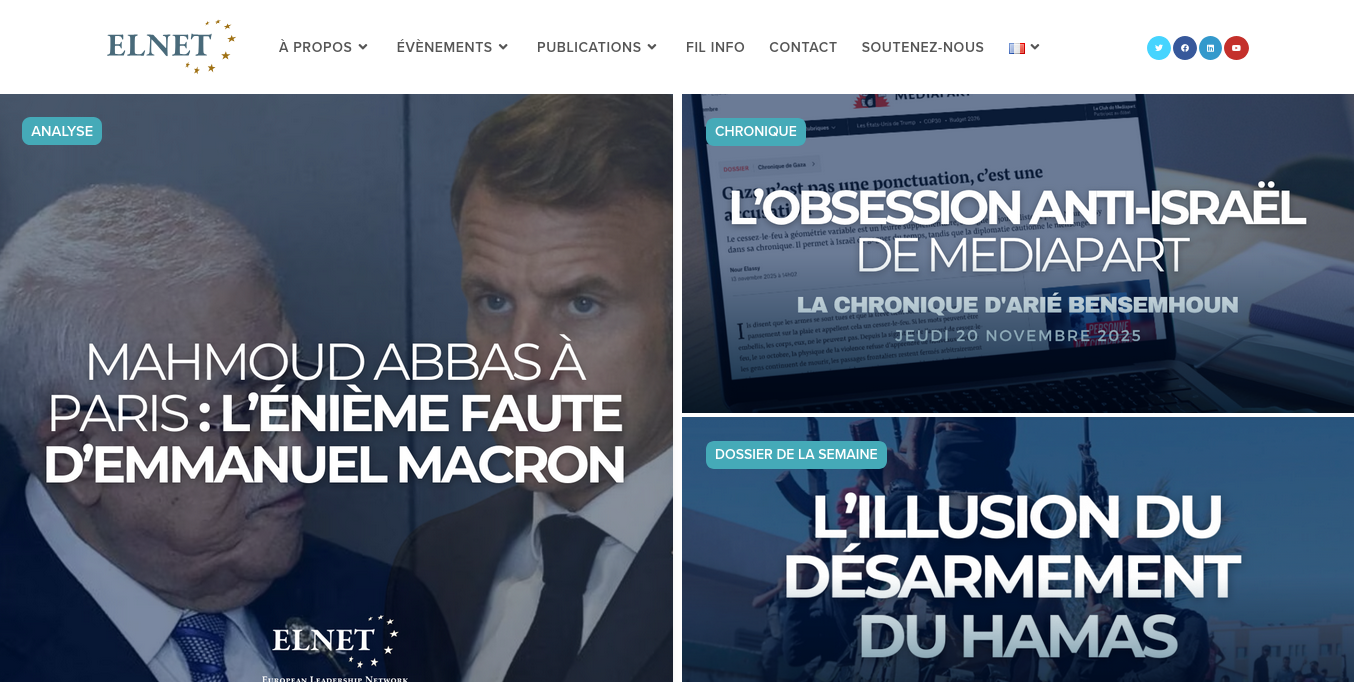Expand the ÉVÈNEMENTS dropdown menu
The height and width of the screenshot is (682, 1366).
453,47
